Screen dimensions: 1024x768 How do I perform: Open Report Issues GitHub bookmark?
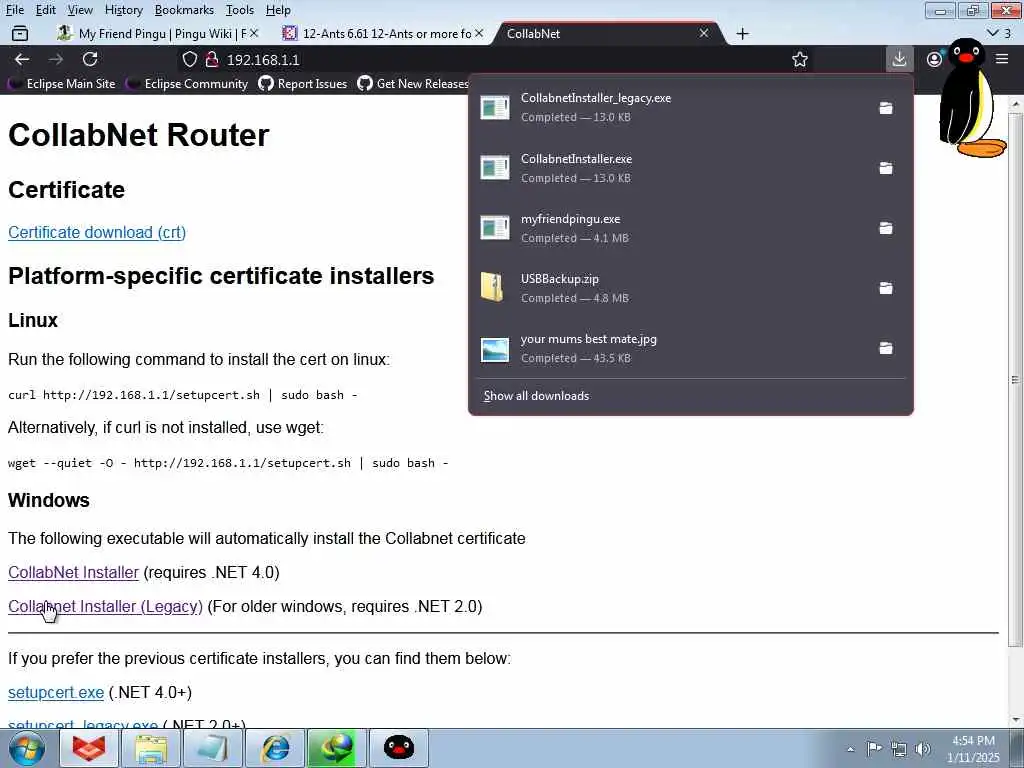(303, 84)
